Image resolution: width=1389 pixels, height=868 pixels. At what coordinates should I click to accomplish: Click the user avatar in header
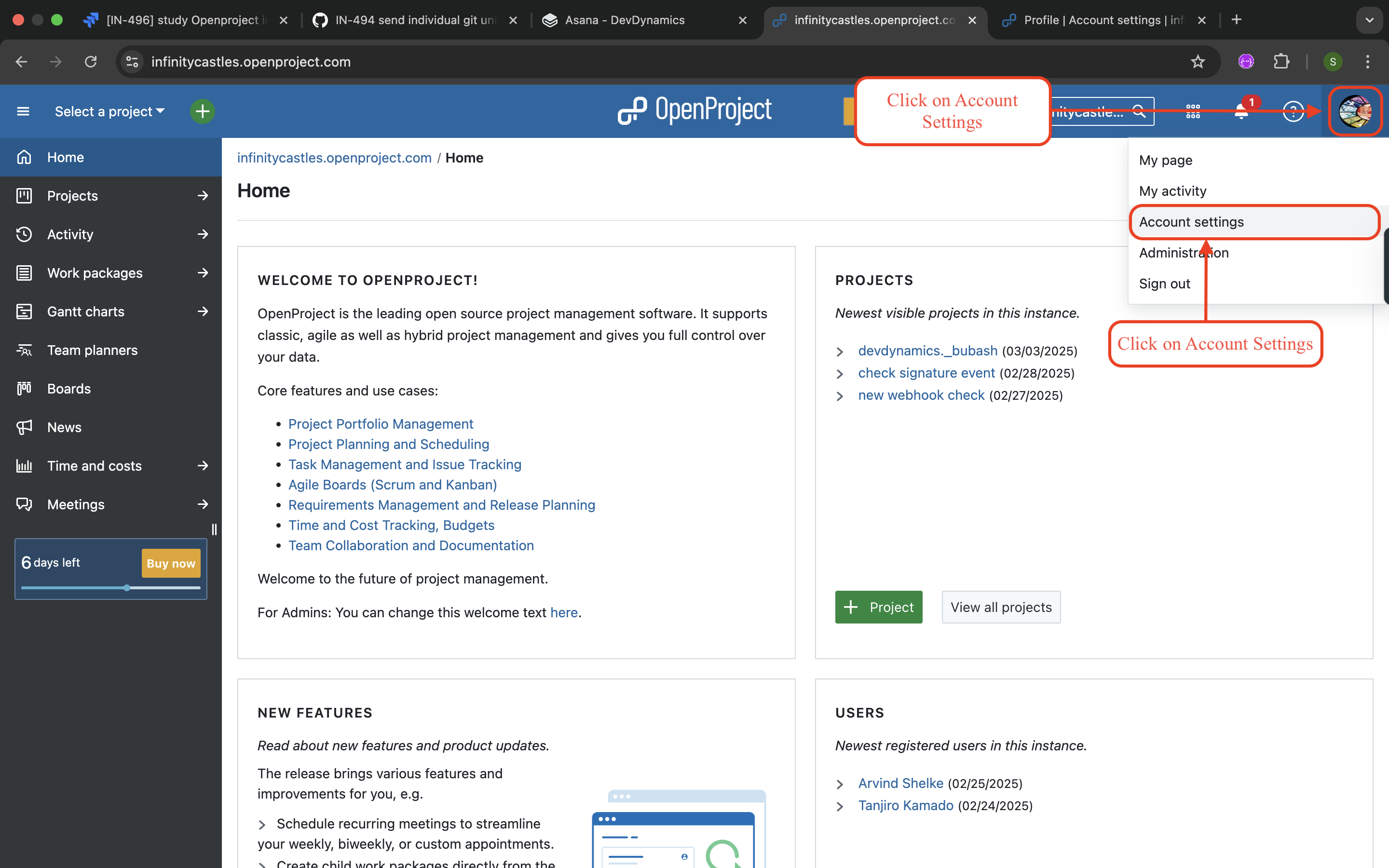pyautogui.click(x=1355, y=111)
